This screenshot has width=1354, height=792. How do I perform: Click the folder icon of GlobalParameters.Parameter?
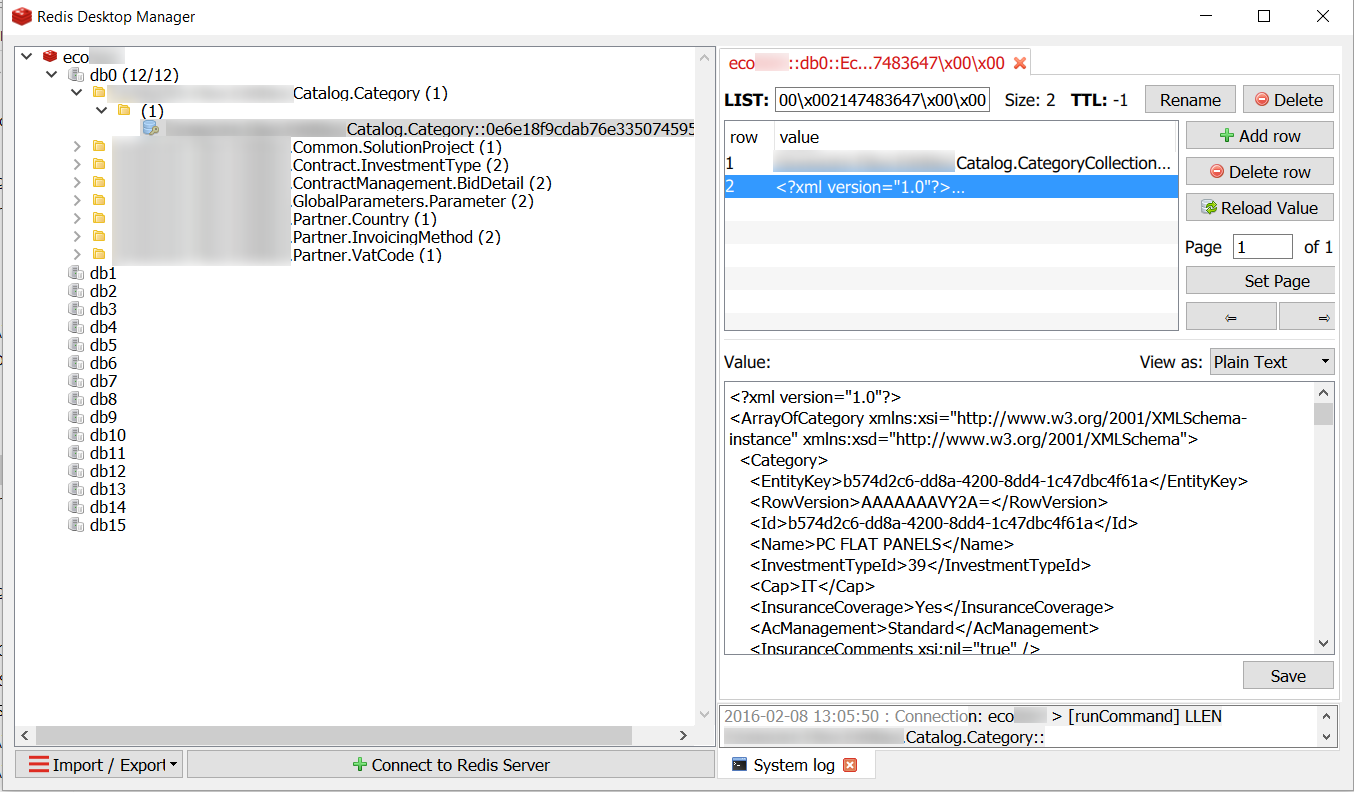click(x=99, y=201)
